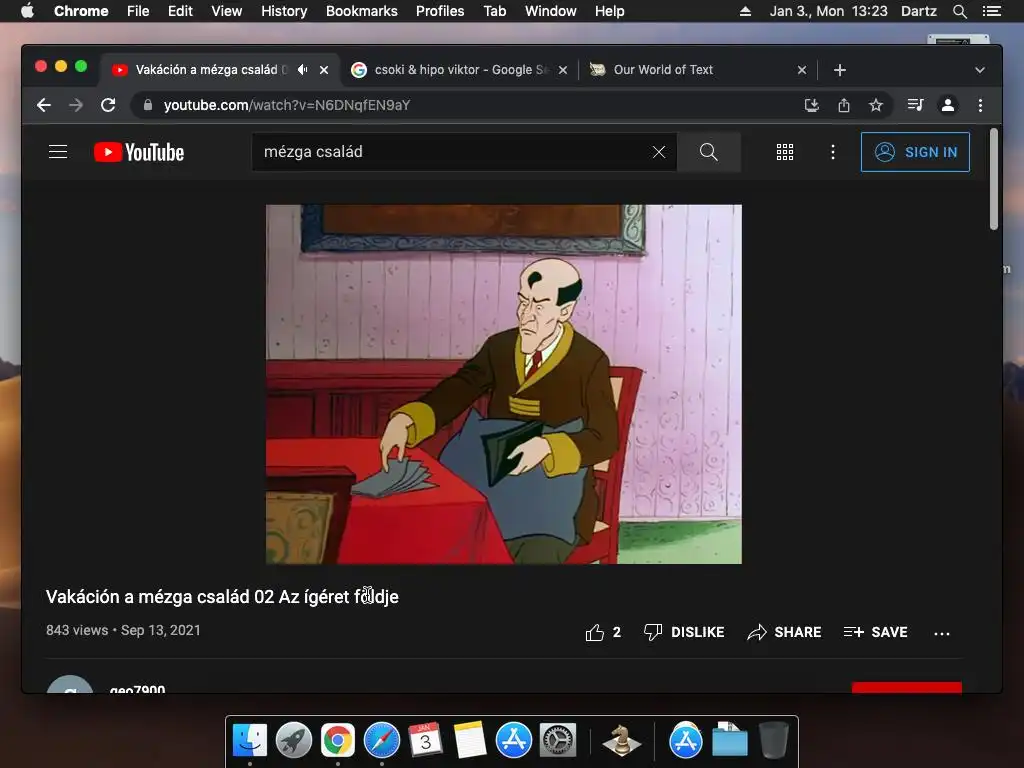This screenshot has width=1024, height=768.
Task: Dislike the video
Action: 684,632
